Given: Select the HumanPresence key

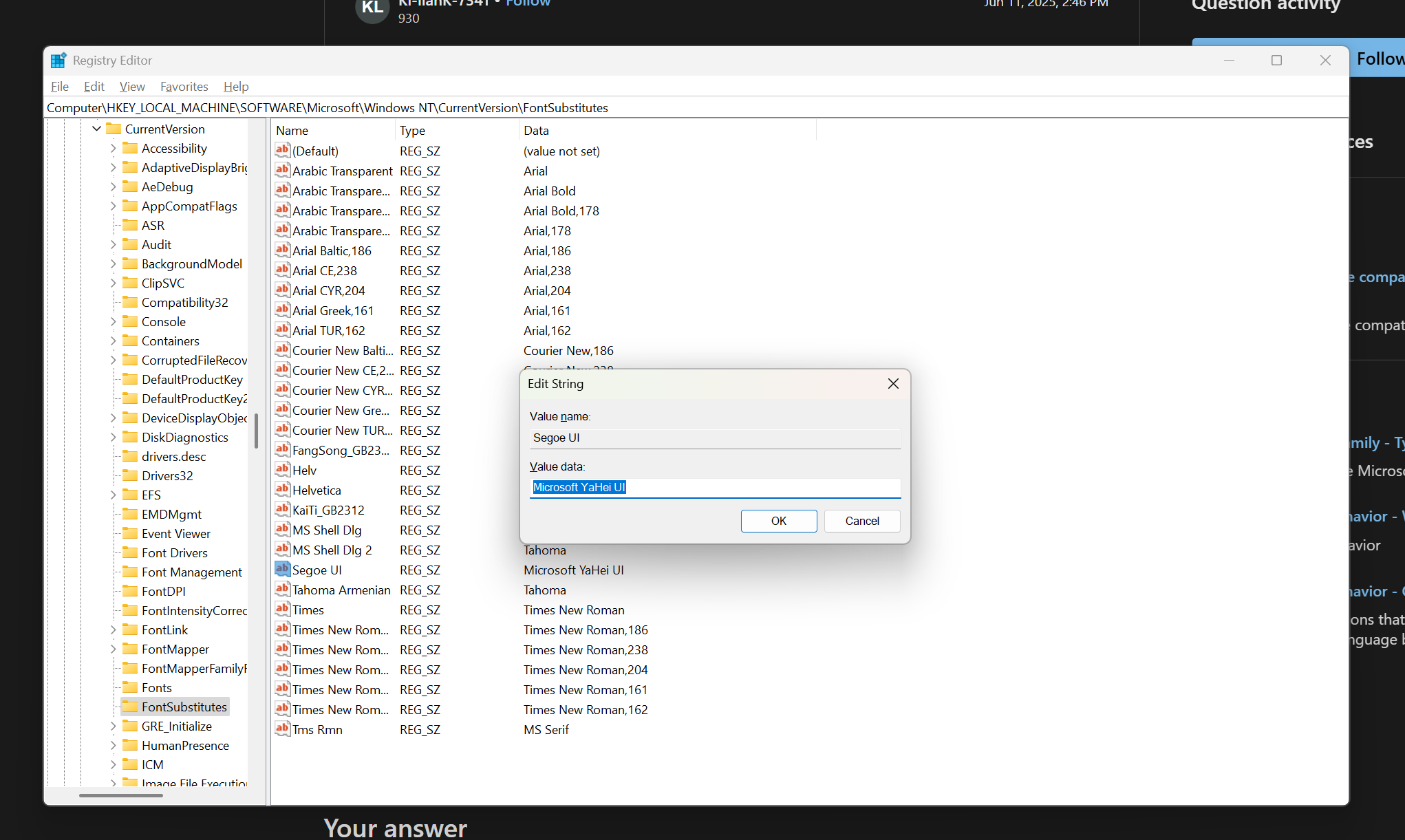Looking at the screenshot, I should [185, 745].
